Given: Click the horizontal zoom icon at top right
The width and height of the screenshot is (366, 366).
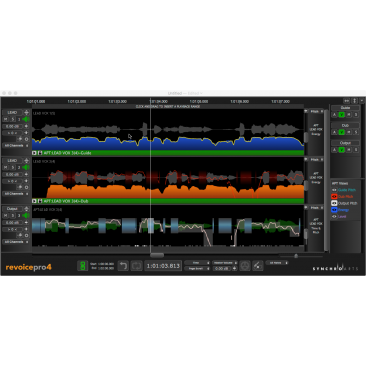Looking at the screenshot, I should [x=347, y=101].
